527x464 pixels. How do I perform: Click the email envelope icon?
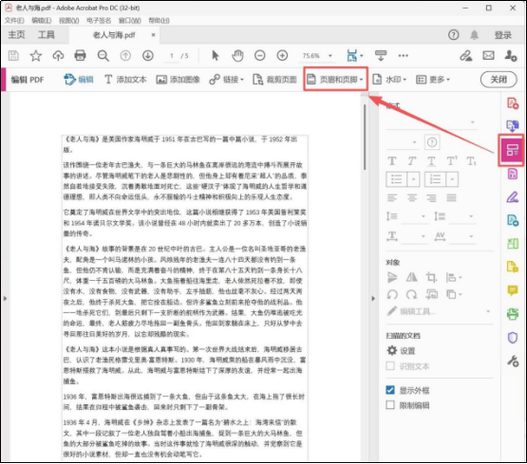click(x=488, y=55)
